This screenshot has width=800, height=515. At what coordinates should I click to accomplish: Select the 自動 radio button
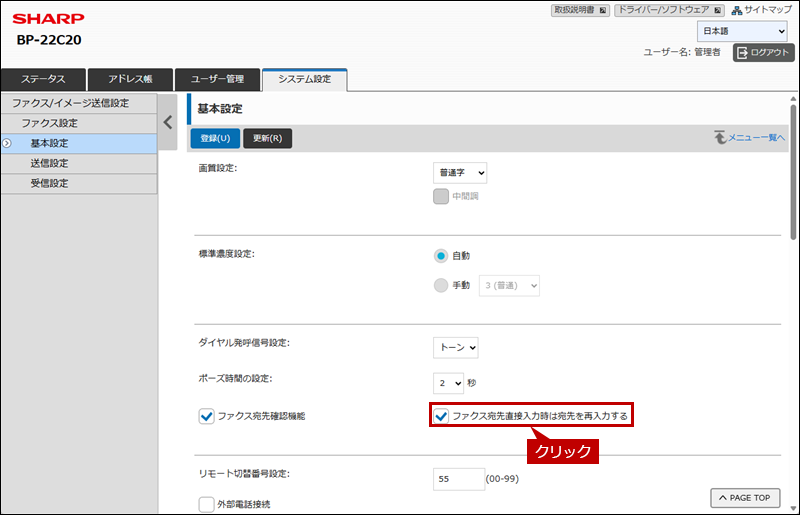tap(441, 256)
